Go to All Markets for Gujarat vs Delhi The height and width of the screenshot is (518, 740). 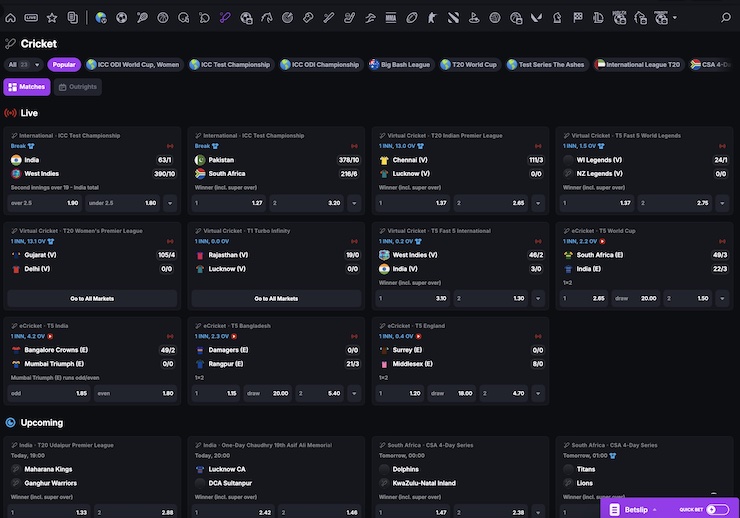pyautogui.click(x=92, y=298)
